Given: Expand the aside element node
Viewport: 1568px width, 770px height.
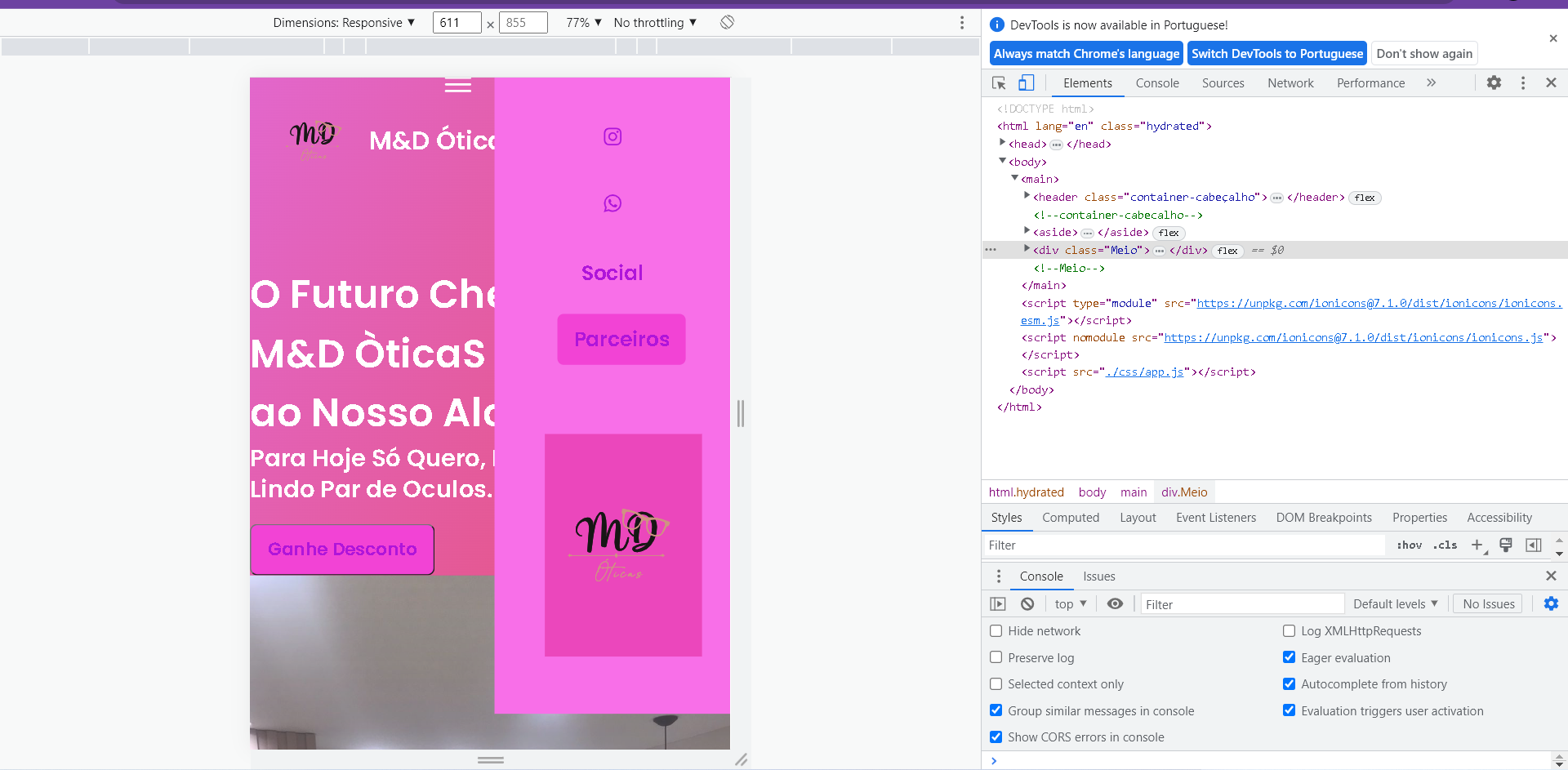Looking at the screenshot, I should 1027,231.
